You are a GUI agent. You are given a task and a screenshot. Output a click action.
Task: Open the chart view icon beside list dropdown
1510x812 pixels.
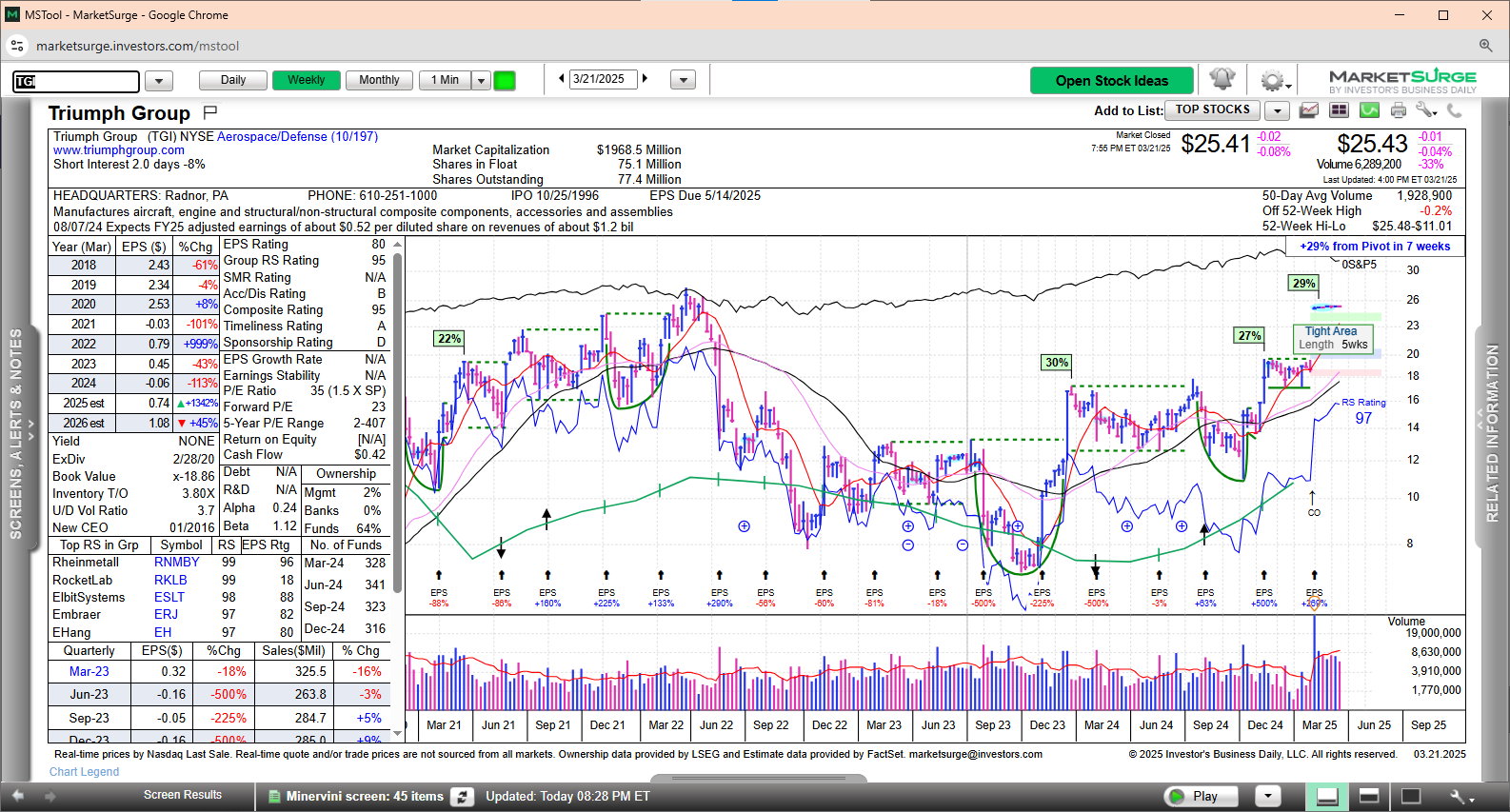(1309, 110)
